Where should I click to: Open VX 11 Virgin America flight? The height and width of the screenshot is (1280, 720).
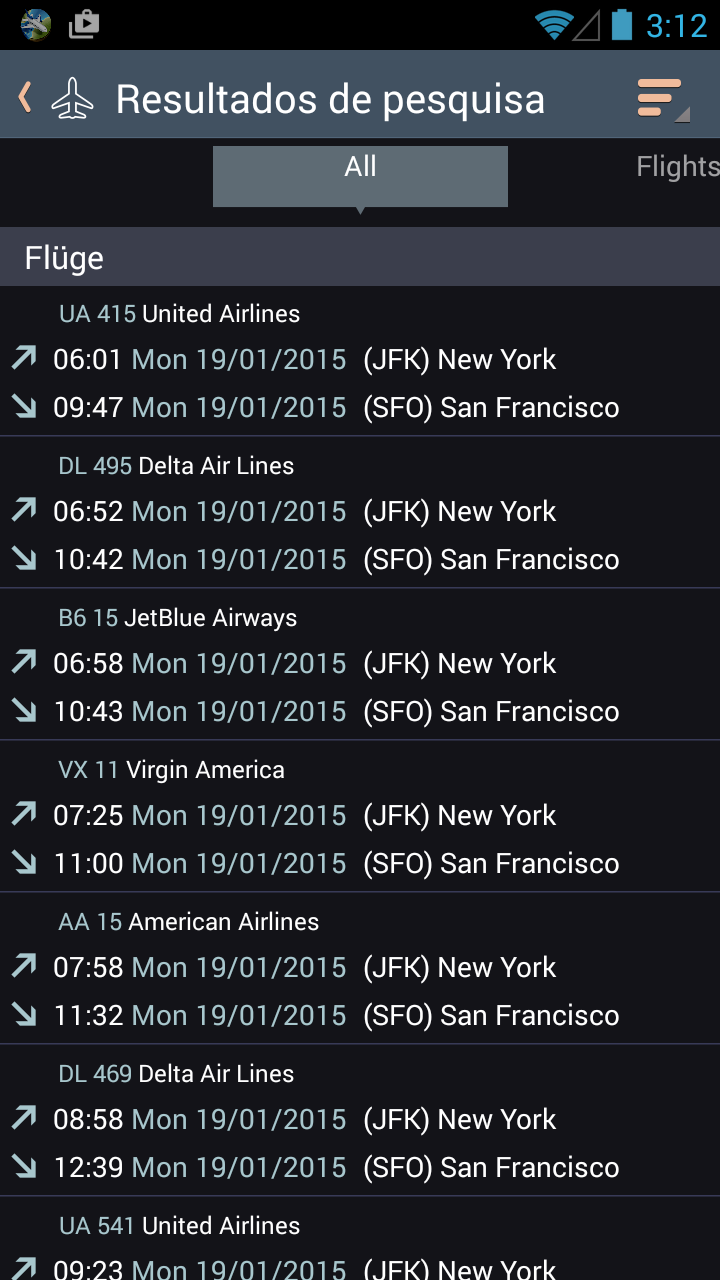coord(360,817)
